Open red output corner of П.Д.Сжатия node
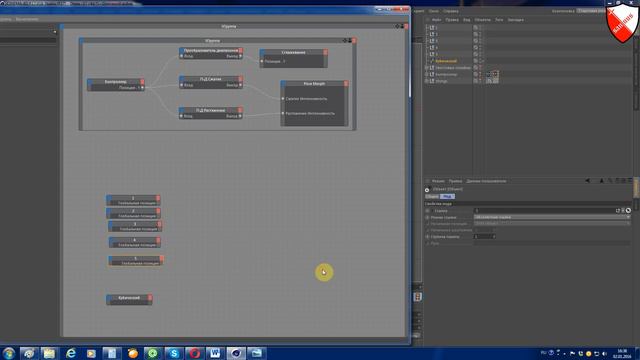 (240, 79)
